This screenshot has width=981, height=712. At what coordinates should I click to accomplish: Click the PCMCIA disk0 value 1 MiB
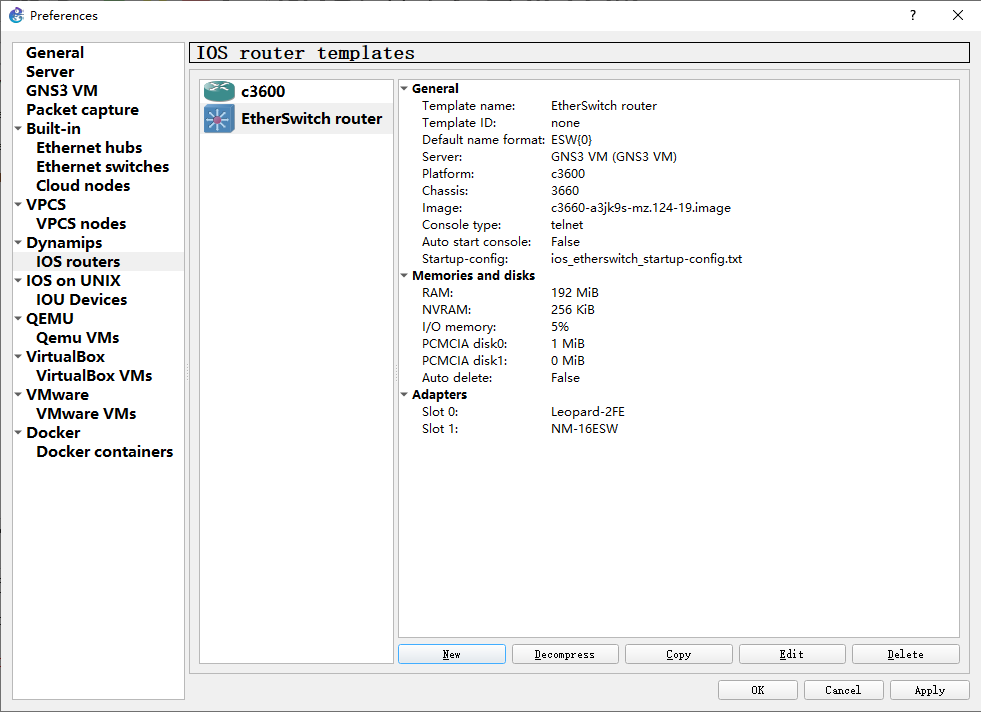point(567,343)
